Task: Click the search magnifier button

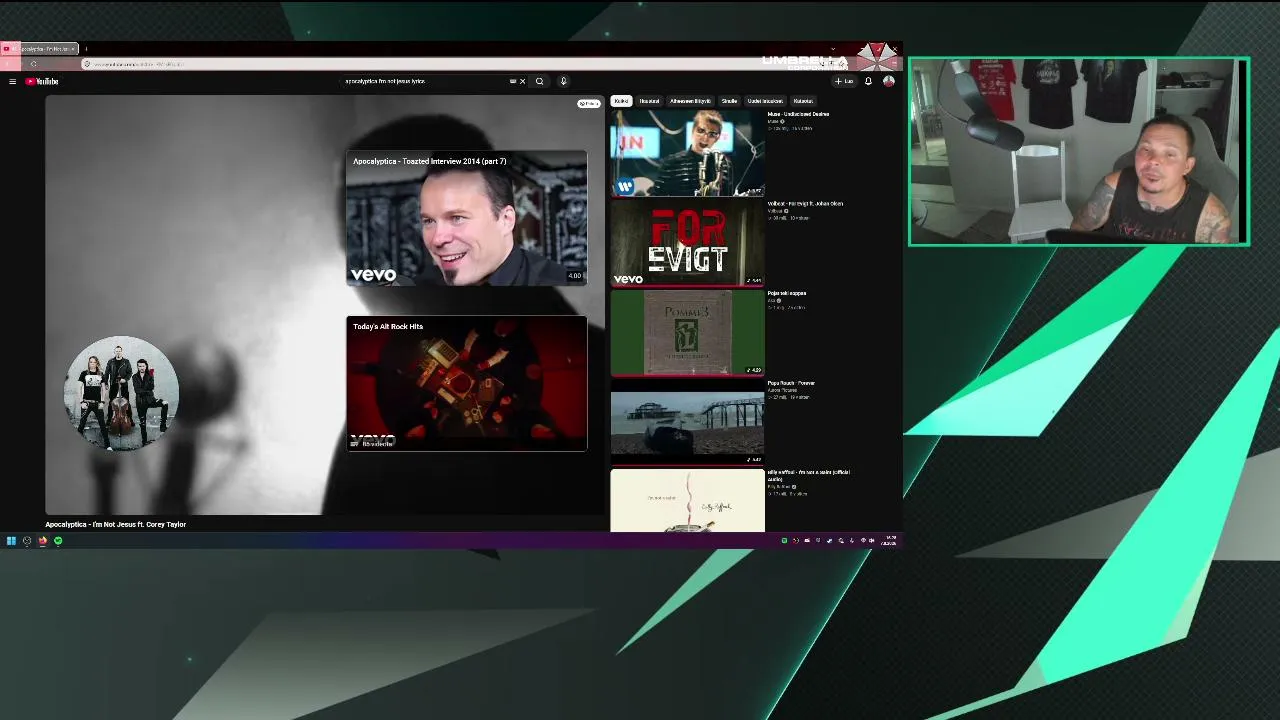Action: click(x=539, y=81)
